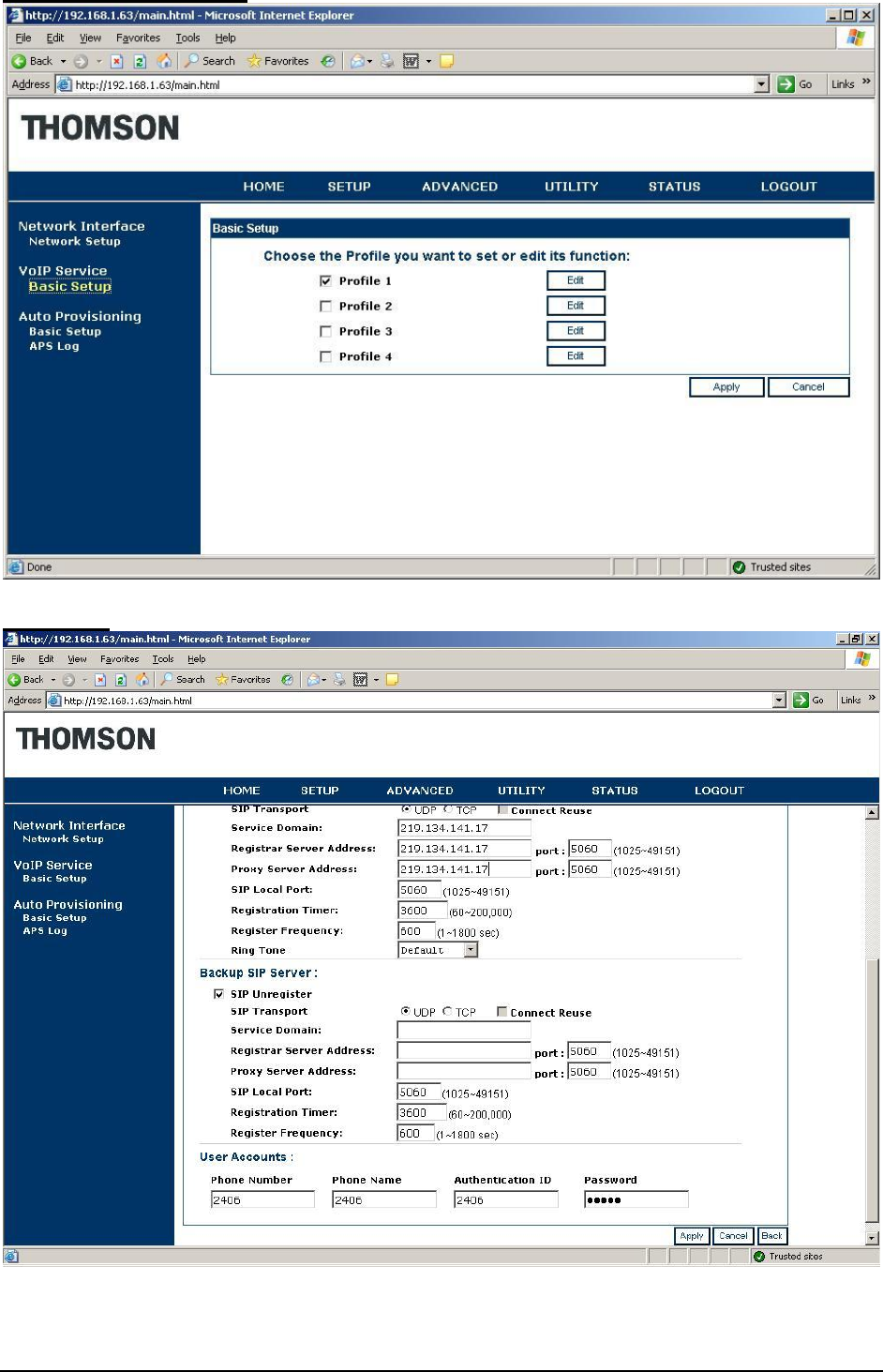Image resolution: width=883 pixels, height=1372 pixels.
Task: Select TCP transport under Backup SIP Server
Action: click(x=448, y=1012)
